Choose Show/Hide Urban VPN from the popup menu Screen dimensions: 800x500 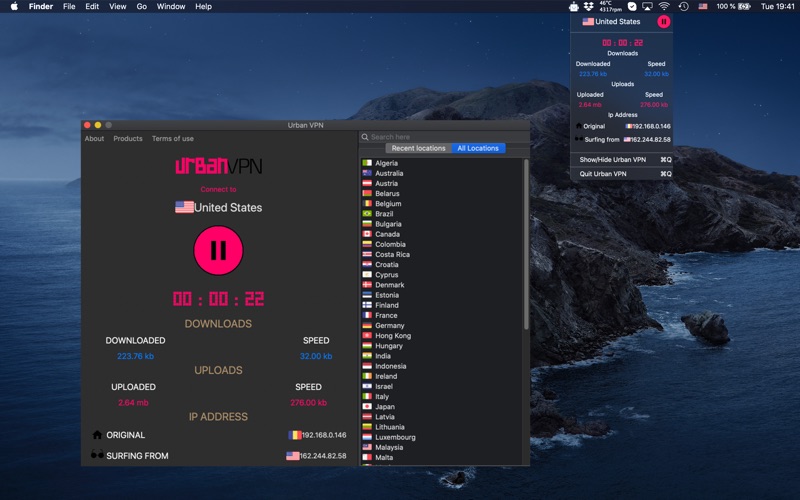(x=621, y=160)
